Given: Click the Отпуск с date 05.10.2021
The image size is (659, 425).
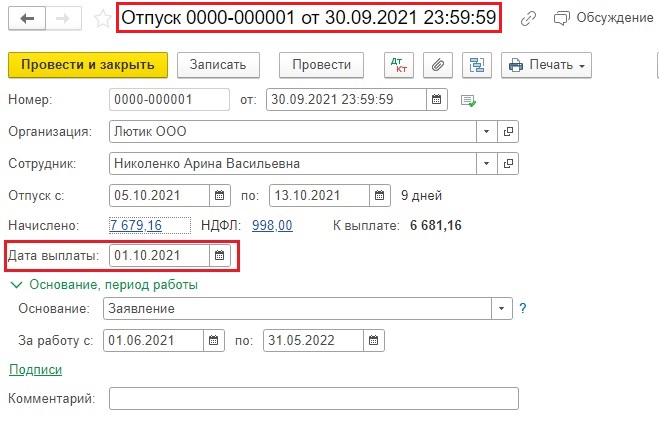Looking at the screenshot, I should pos(159,195).
